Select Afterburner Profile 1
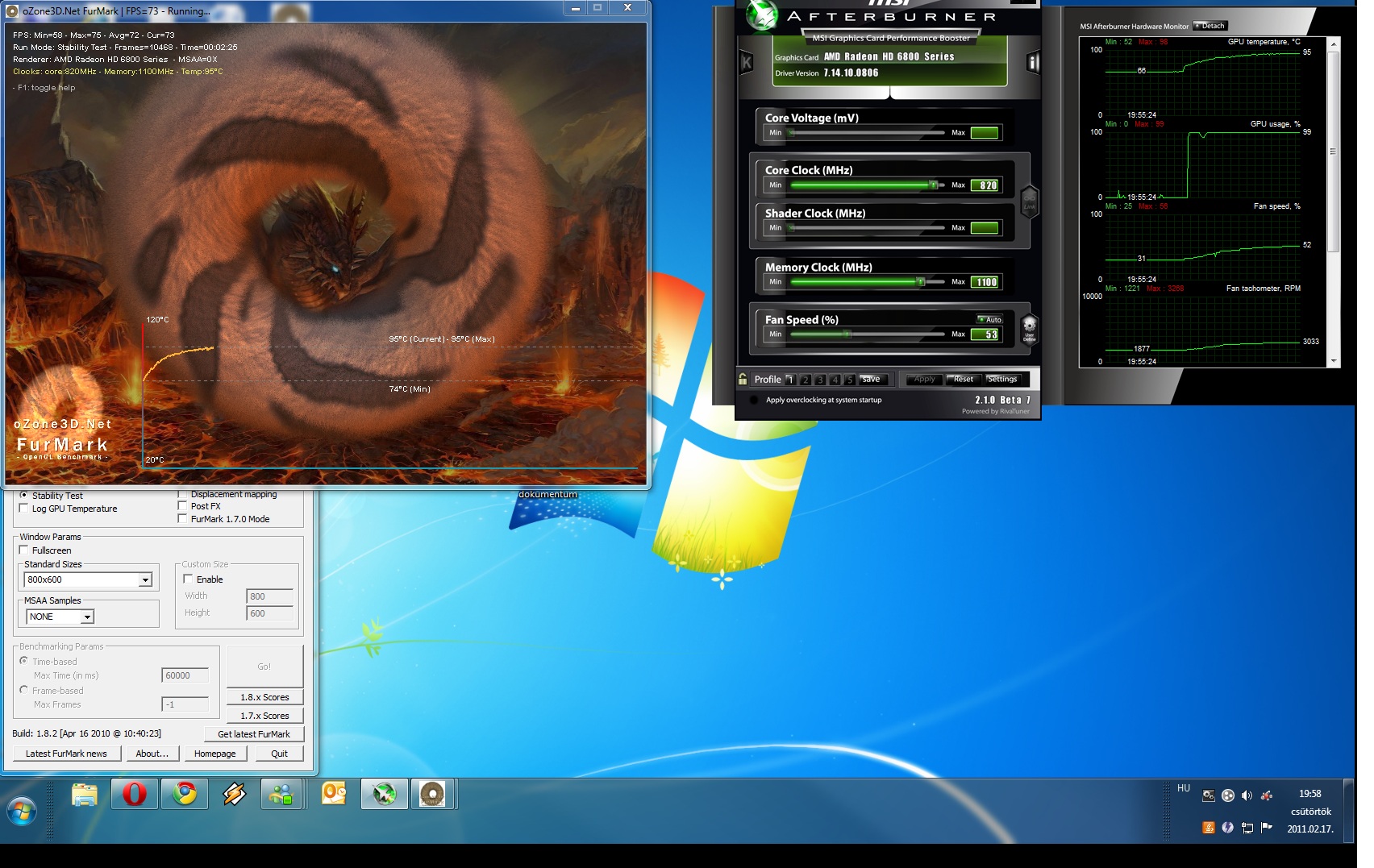This screenshot has height=868, width=1374. 790,380
